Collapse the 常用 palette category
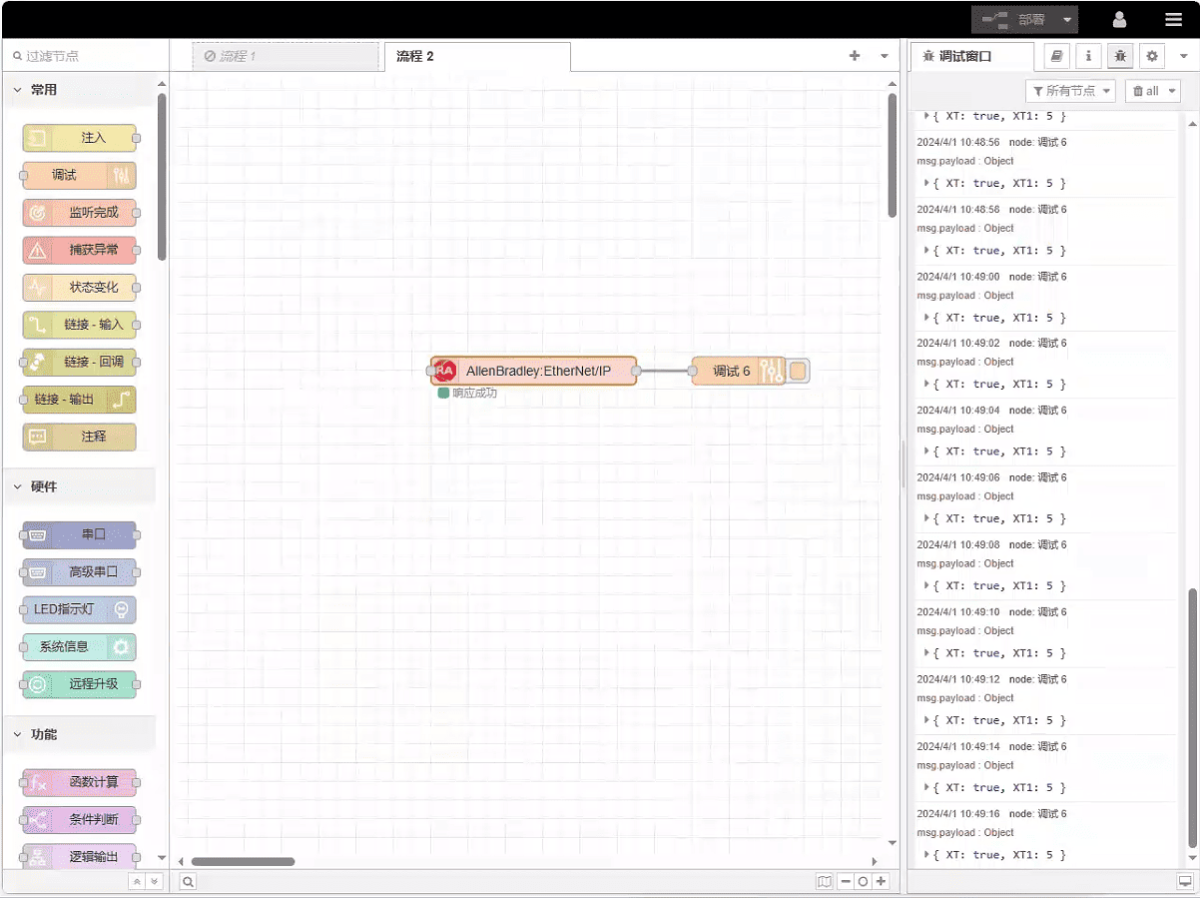Screen dimensions: 1200x898 [x=18, y=90]
